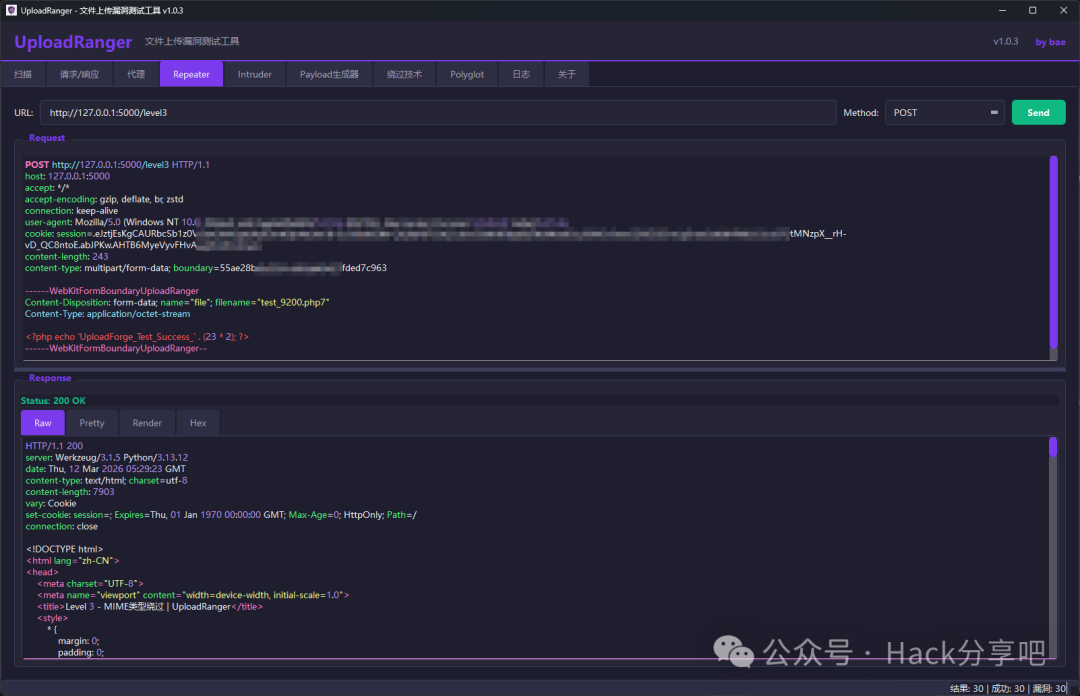Switch to Pretty response view
Image resolution: width=1080 pixels, height=696 pixels.
[x=92, y=423]
